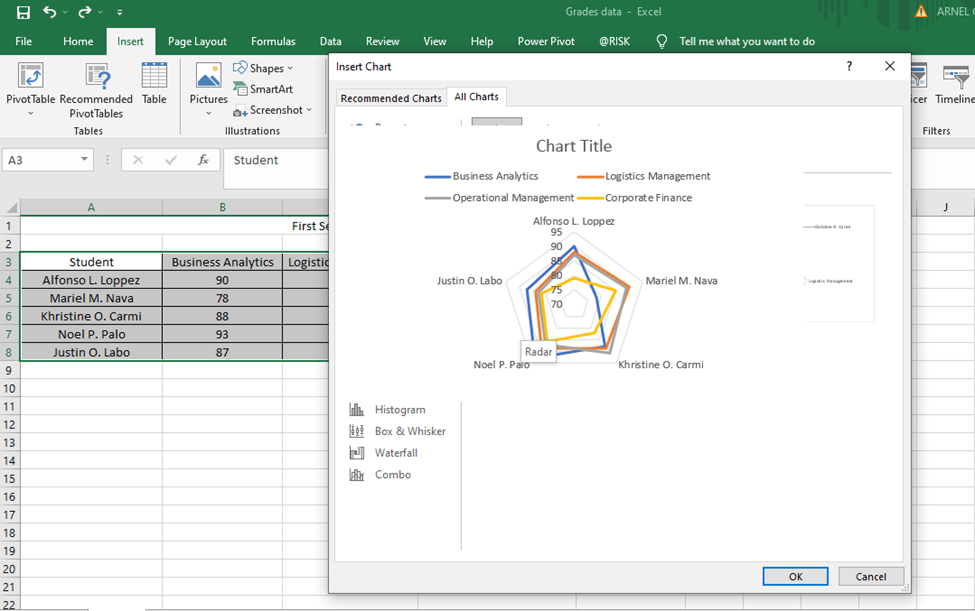
Task: Click the Operational Management legend entry
Action: 499,198
